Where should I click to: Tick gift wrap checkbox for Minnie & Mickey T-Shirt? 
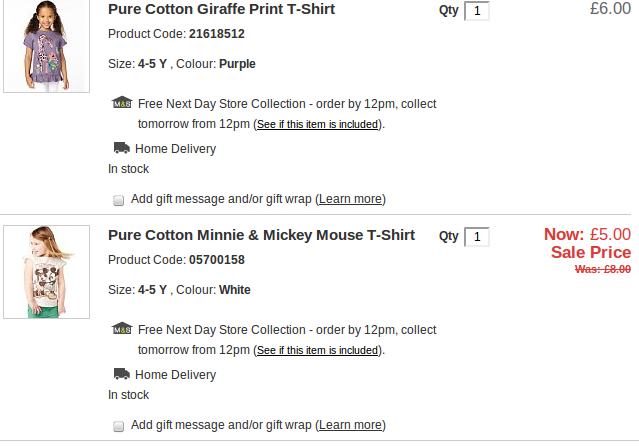pyautogui.click(x=119, y=426)
